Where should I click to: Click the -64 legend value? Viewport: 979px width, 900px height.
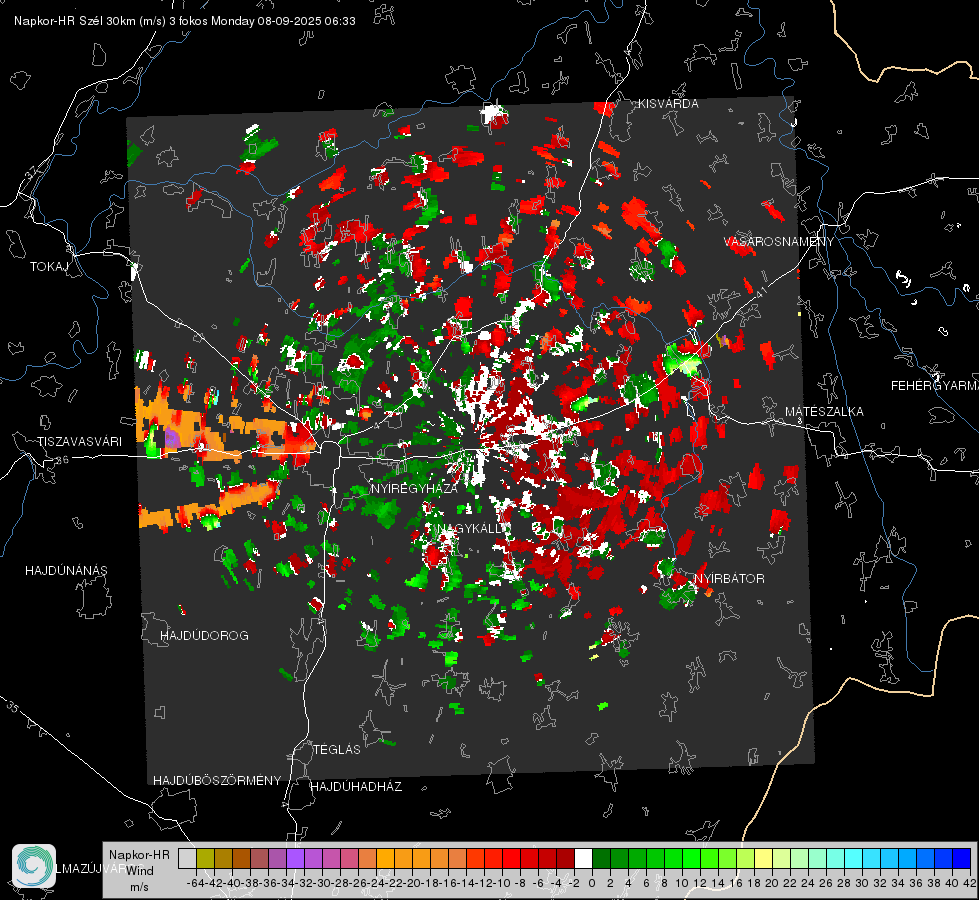click(x=195, y=883)
